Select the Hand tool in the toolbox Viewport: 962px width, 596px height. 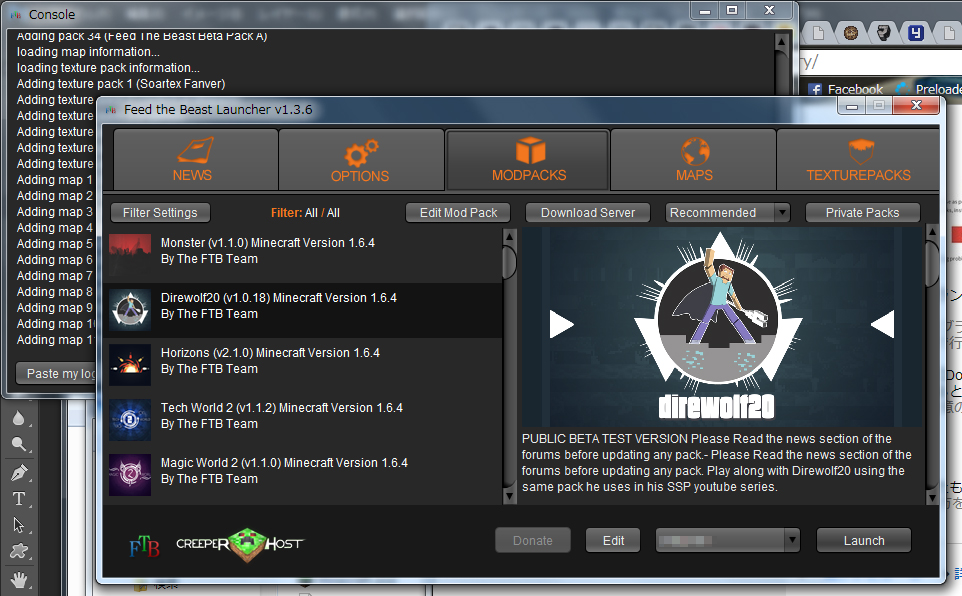pyautogui.click(x=18, y=578)
